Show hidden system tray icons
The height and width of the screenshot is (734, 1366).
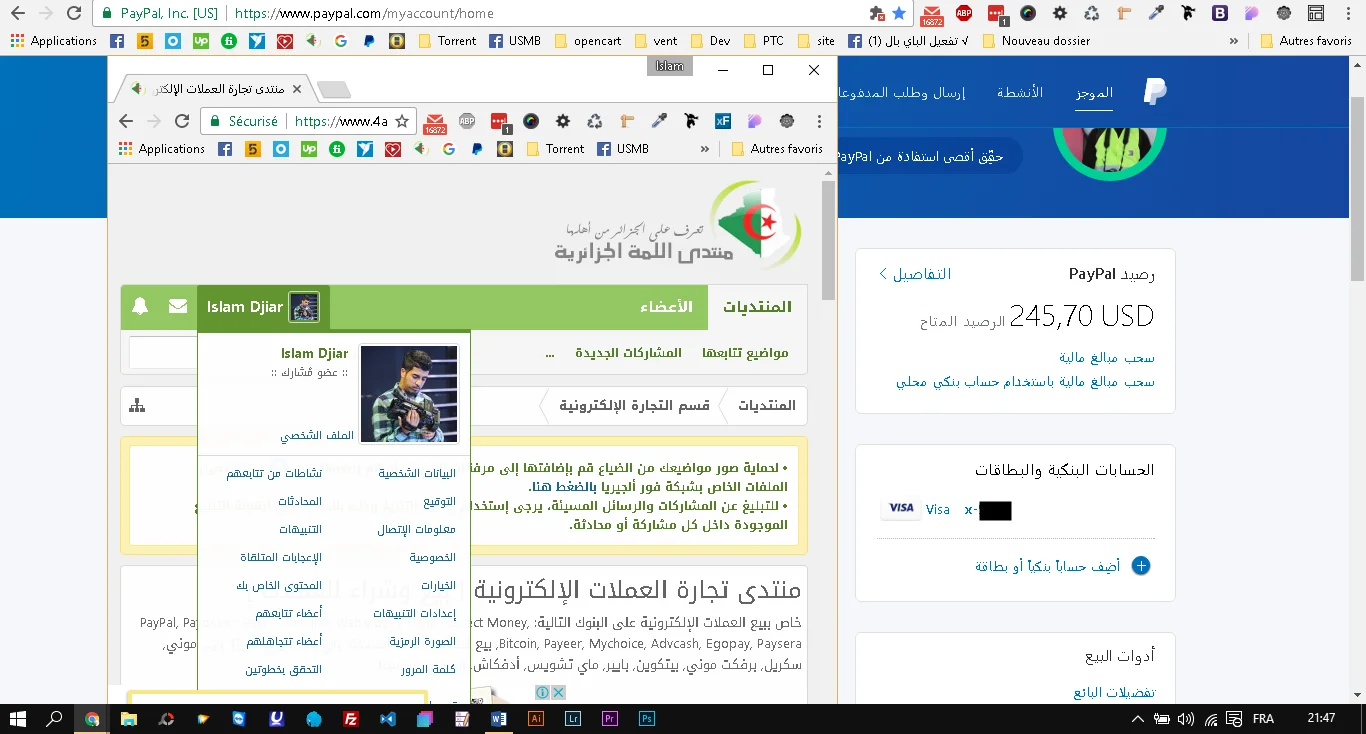(x=1137, y=718)
